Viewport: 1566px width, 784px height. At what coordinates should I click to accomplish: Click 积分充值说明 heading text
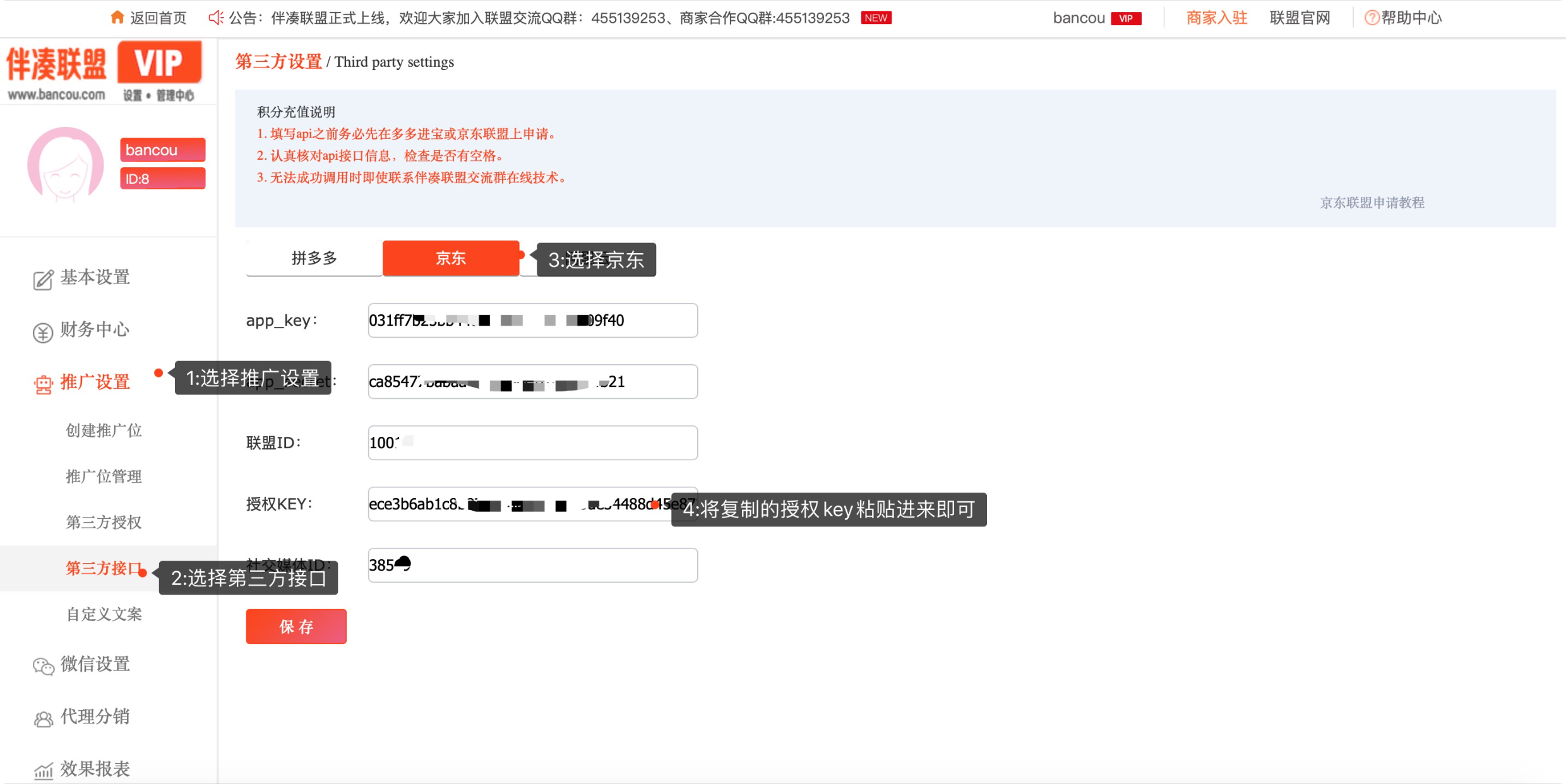pyautogui.click(x=296, y=112)
